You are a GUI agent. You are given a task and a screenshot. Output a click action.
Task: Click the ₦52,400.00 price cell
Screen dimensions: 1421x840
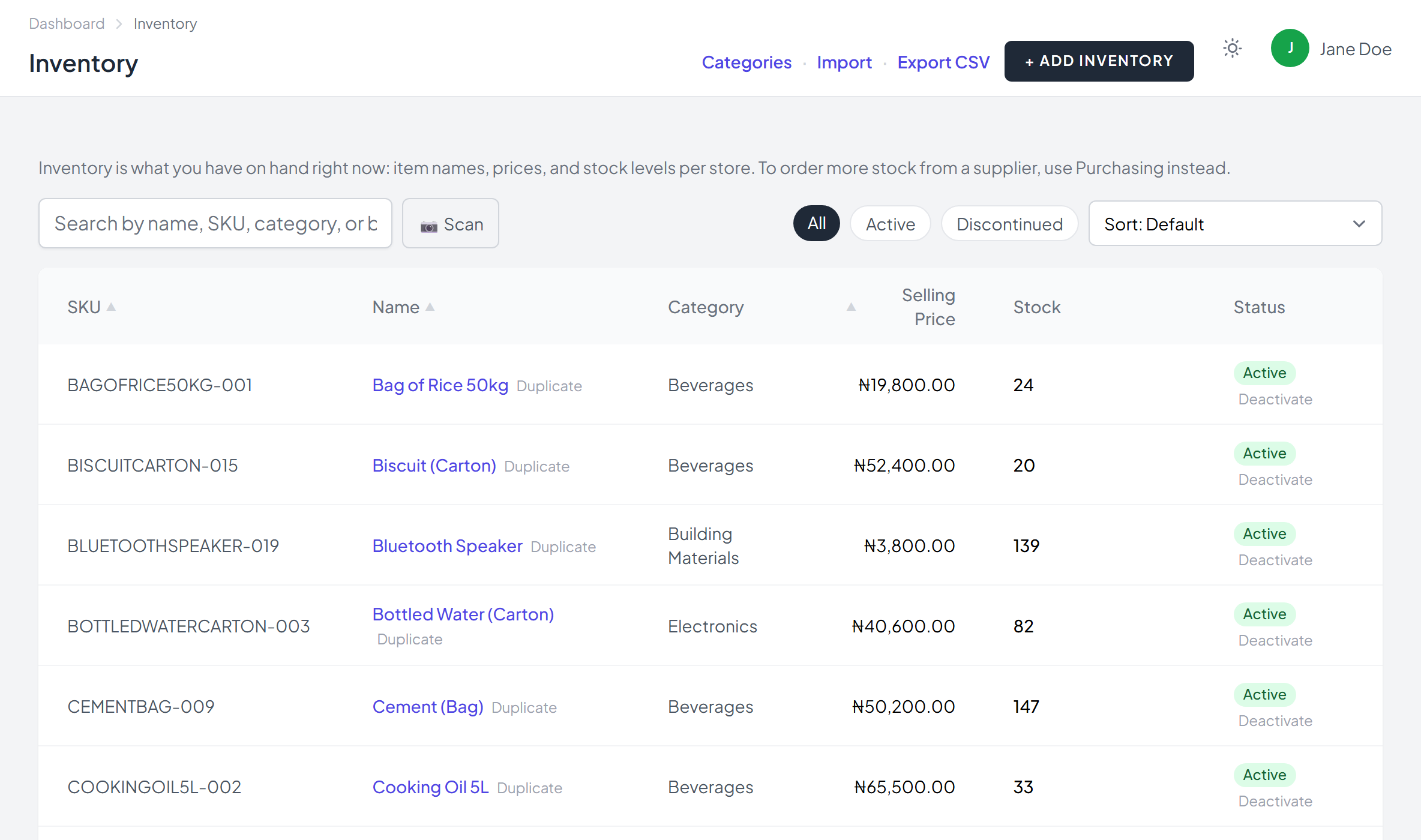point(904,466)
